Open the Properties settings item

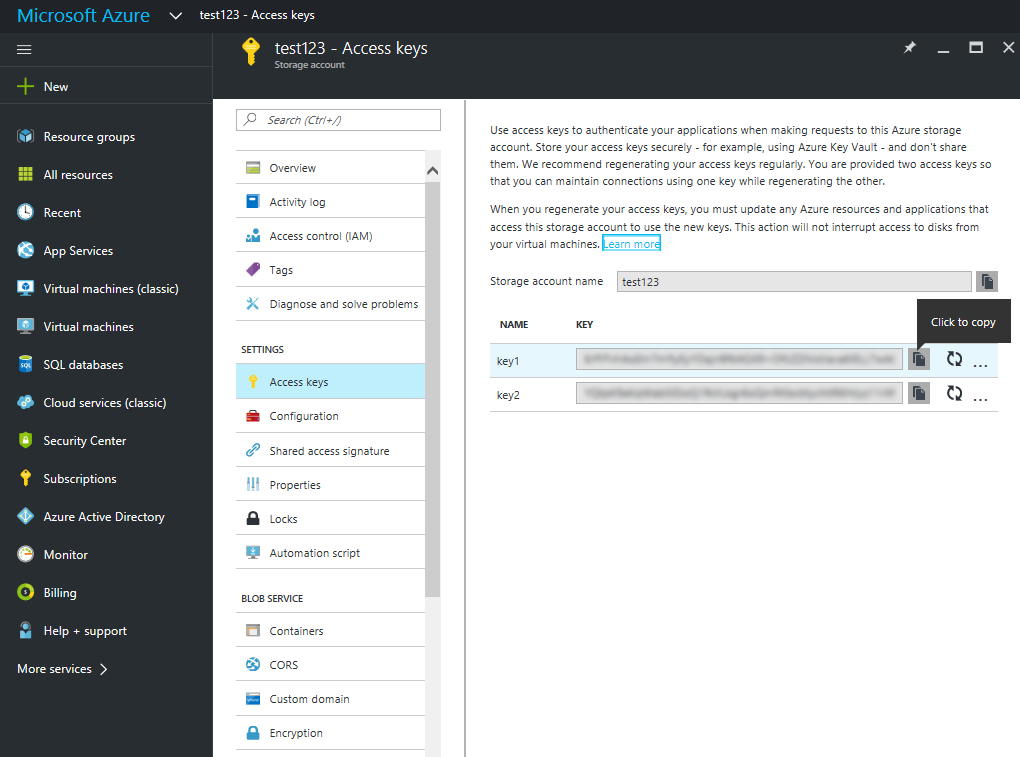[330, 485]
